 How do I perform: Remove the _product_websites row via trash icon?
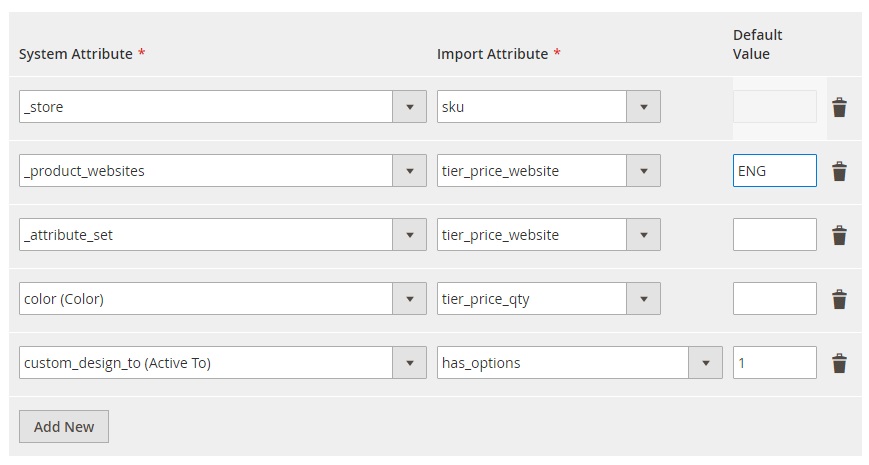click(840, 171)
